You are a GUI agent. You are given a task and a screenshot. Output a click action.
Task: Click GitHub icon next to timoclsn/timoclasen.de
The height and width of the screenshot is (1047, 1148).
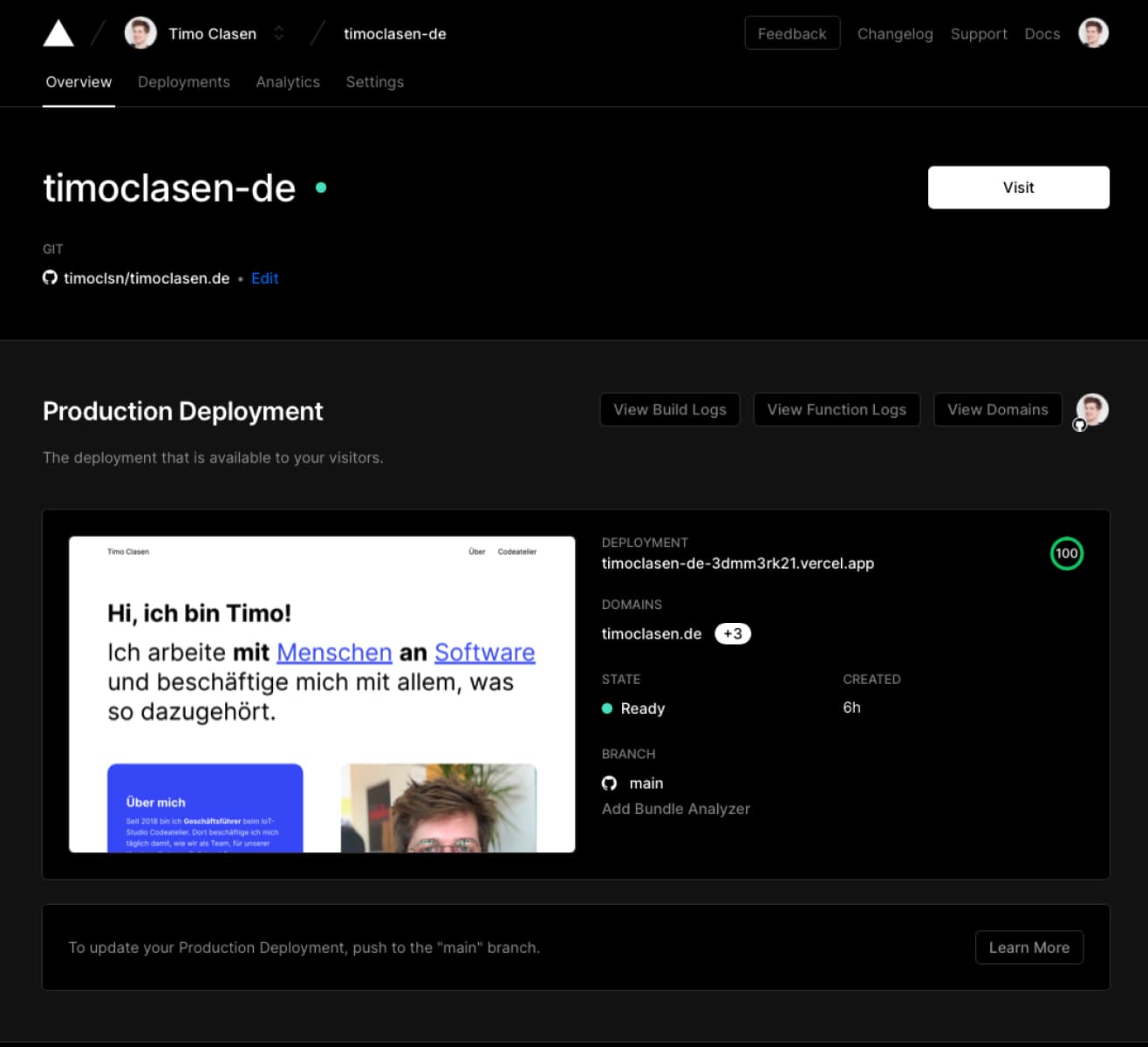click(51, 277)
